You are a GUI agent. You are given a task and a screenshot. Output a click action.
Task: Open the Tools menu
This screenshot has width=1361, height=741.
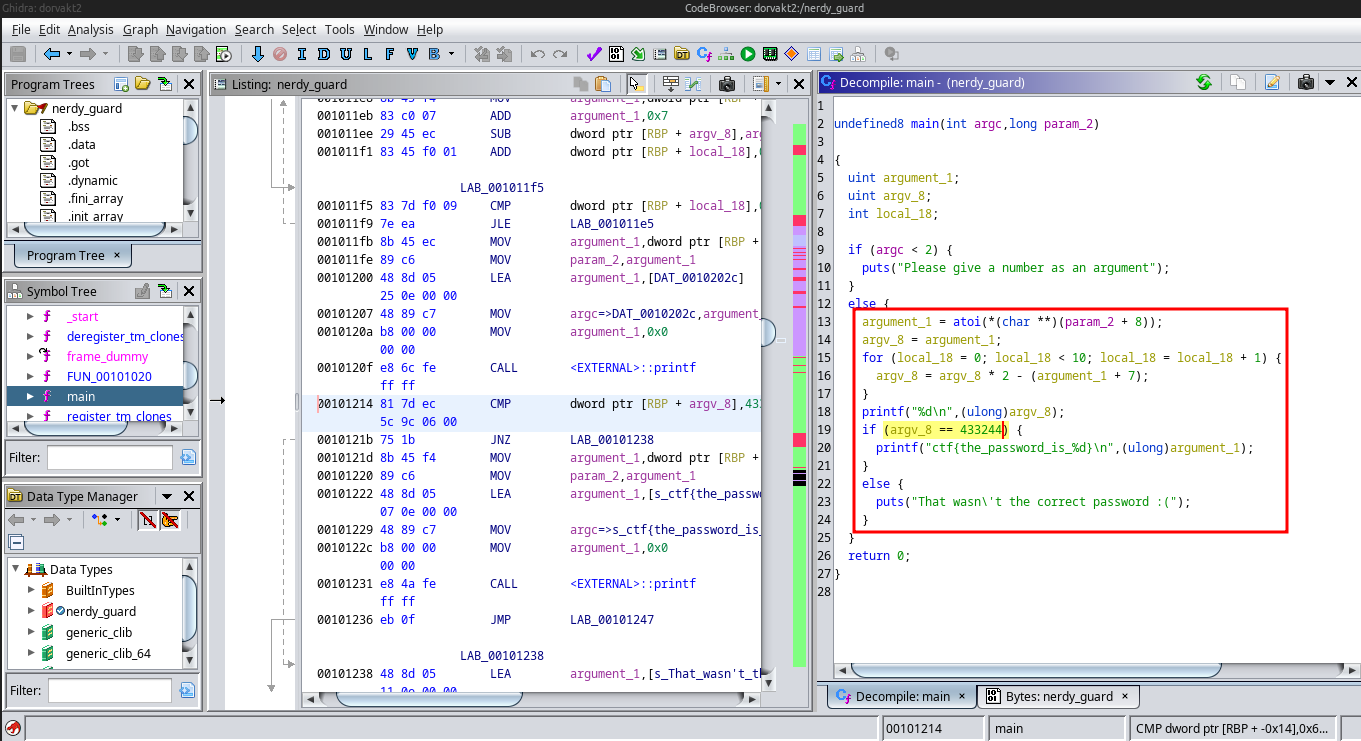340,29
